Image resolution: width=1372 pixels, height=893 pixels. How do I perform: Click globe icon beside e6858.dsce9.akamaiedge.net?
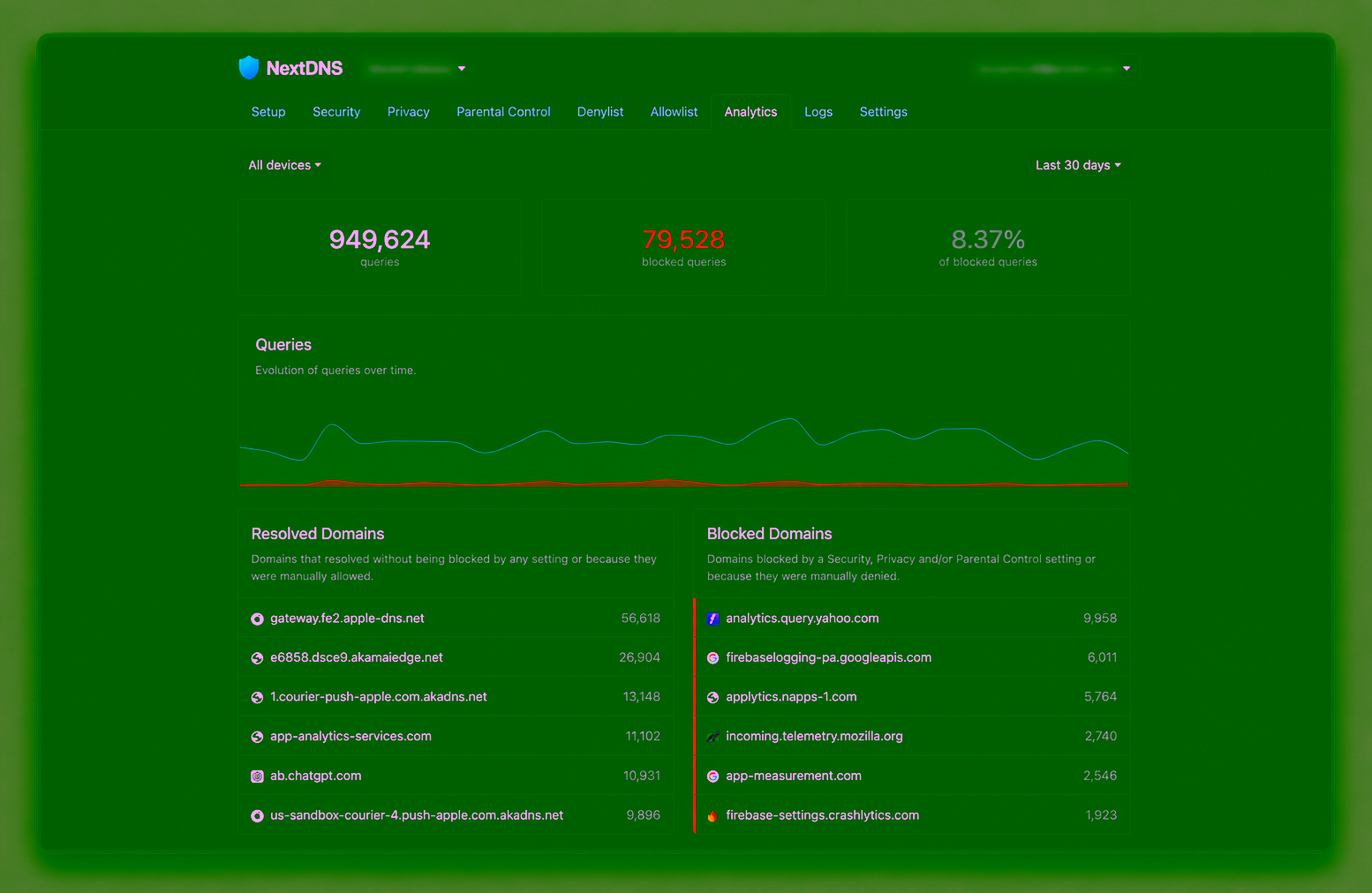tap(257, 658)
